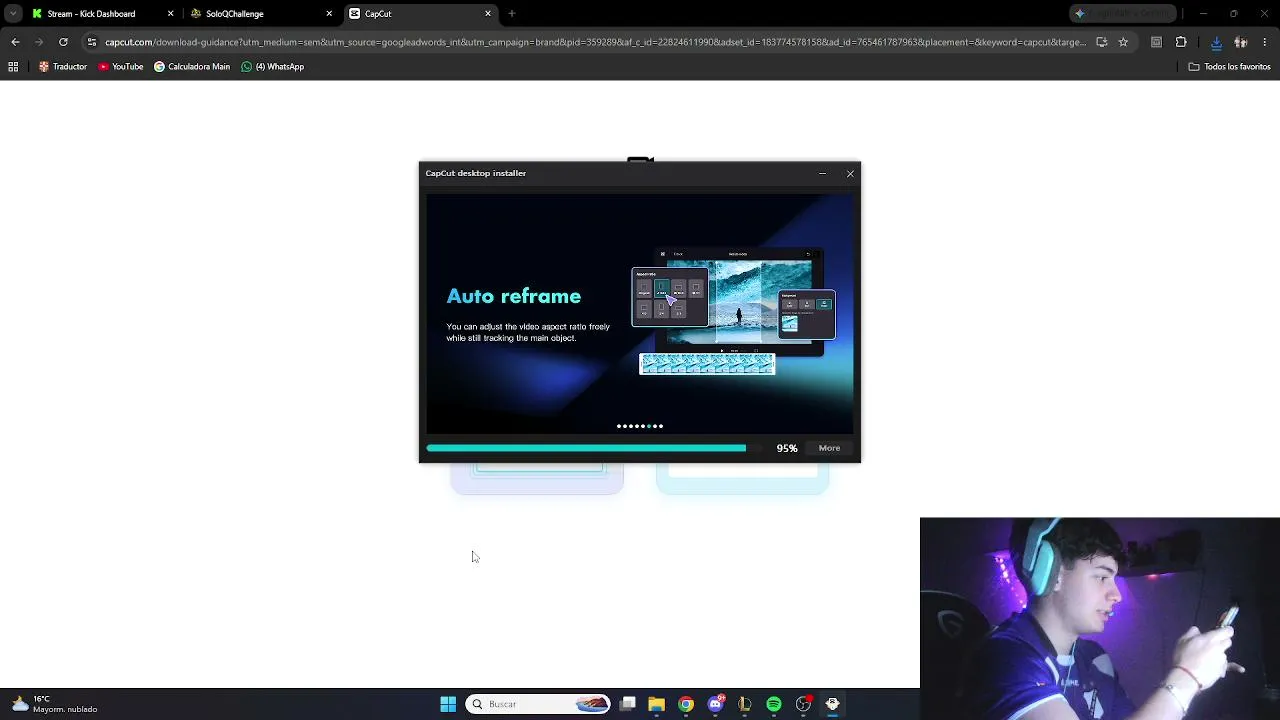
Task: Open Google Chrome from the taskbar
Action: [x=686, y=704]
